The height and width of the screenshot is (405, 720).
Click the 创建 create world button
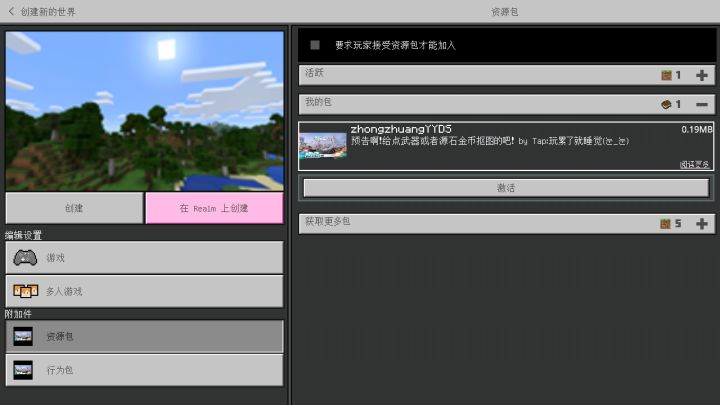tap(74, 208)
